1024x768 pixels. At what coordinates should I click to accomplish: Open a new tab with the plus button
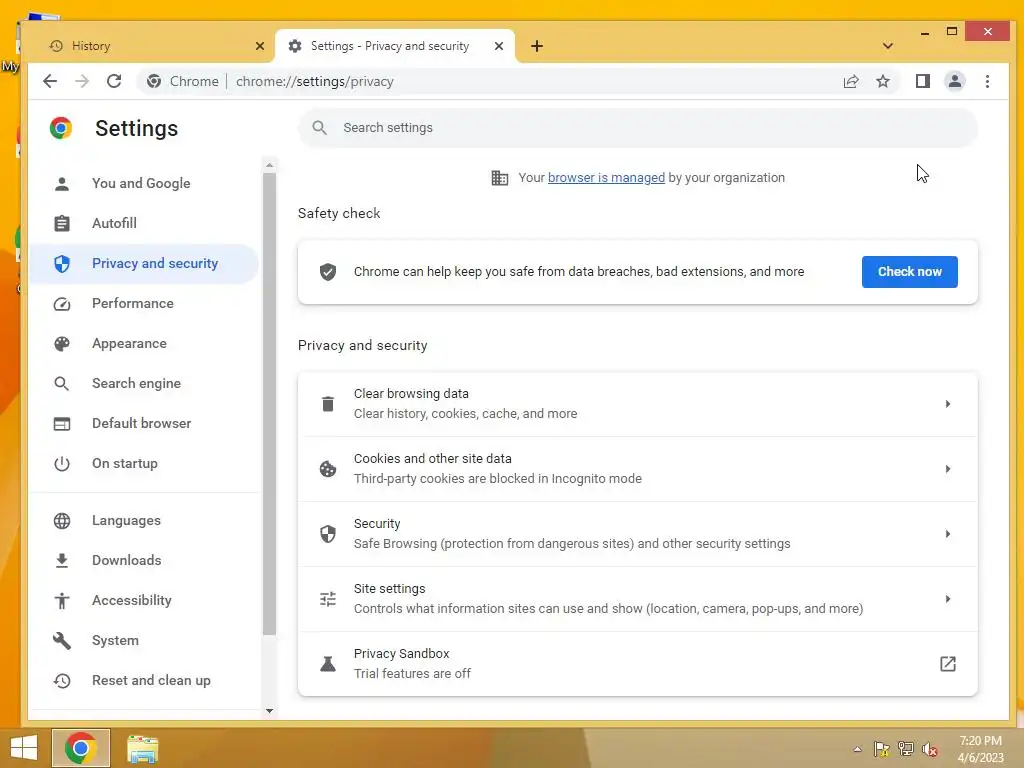click(537, 46)
